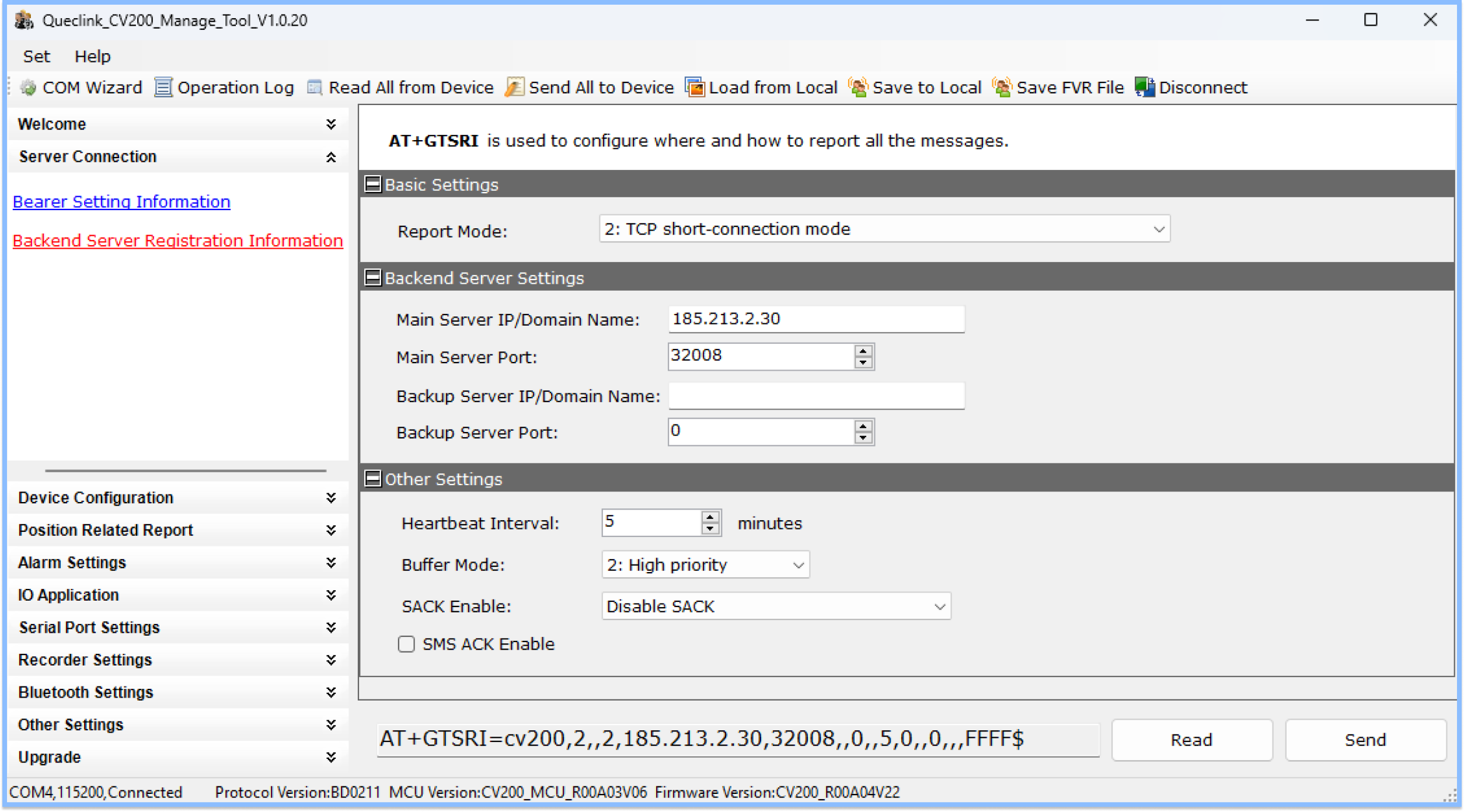Open the COM Wizard tool

tap(81, 88)
